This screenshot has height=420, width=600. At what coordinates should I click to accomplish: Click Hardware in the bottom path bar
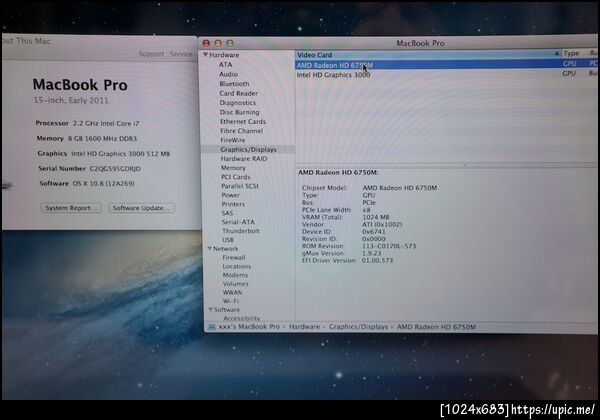tap(304, 327)
